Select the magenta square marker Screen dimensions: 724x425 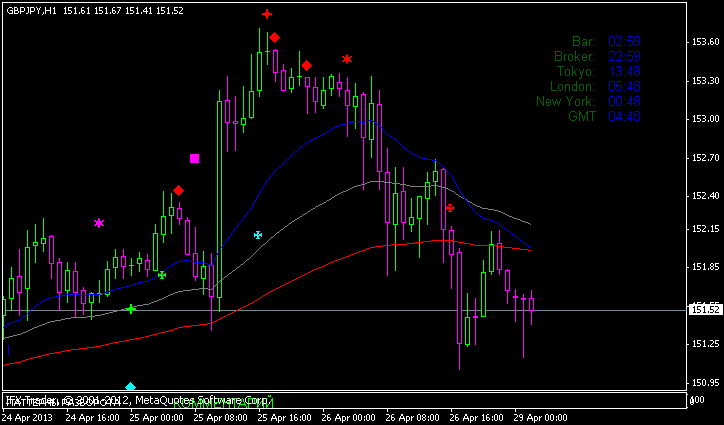click(x=194, y=158)
